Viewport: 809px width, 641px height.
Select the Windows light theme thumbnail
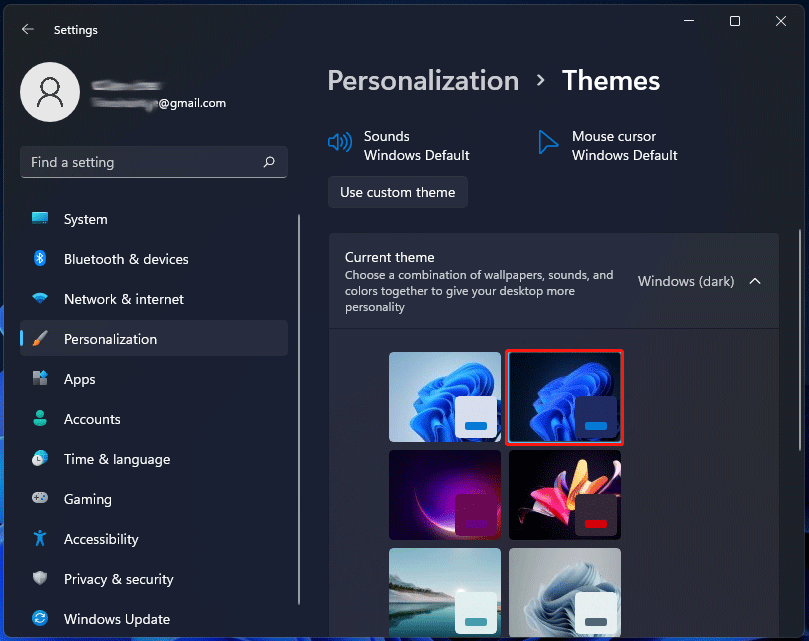(x=445, y=397)
